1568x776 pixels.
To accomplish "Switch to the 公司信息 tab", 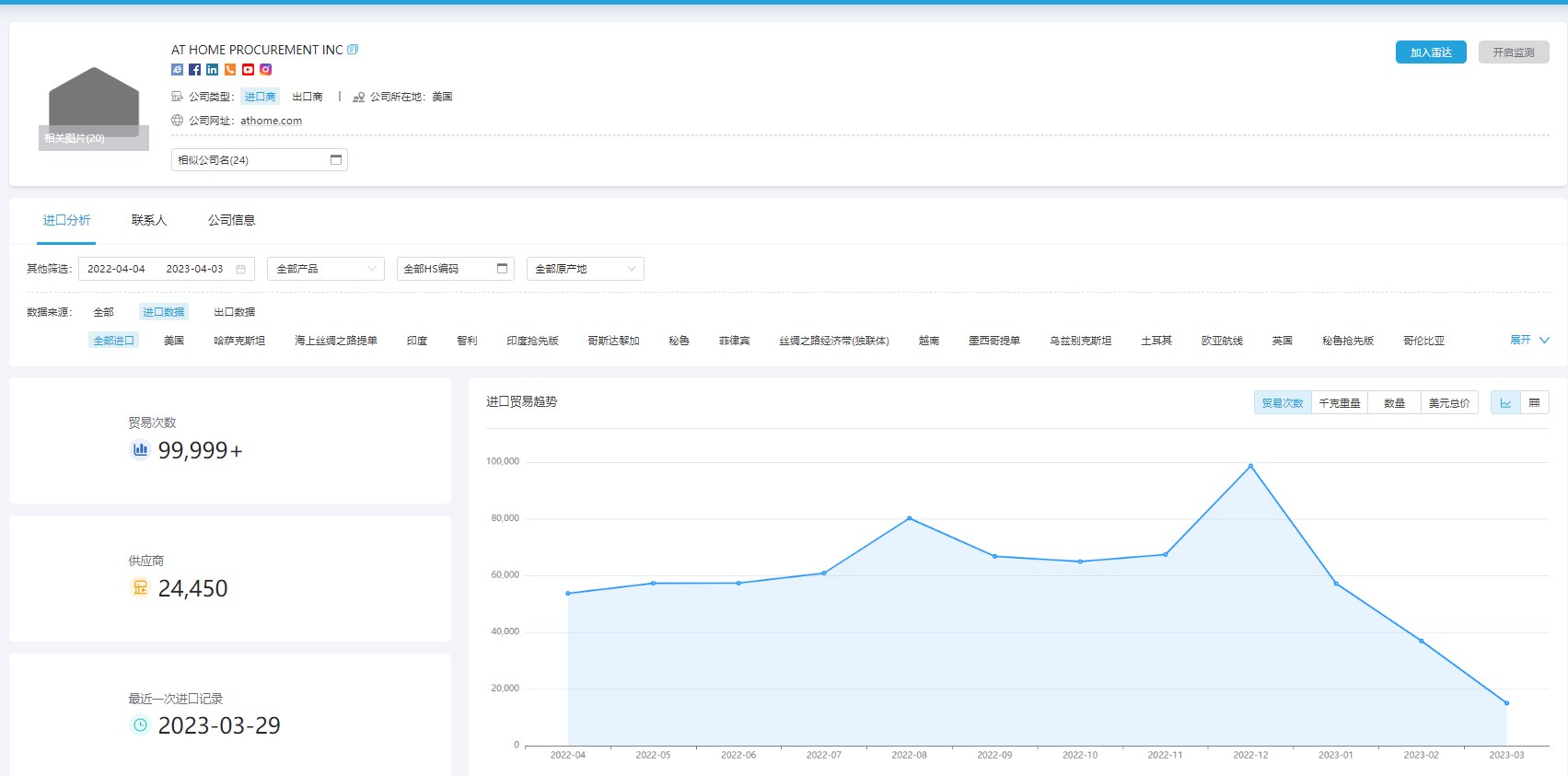I will pos(231,220).
